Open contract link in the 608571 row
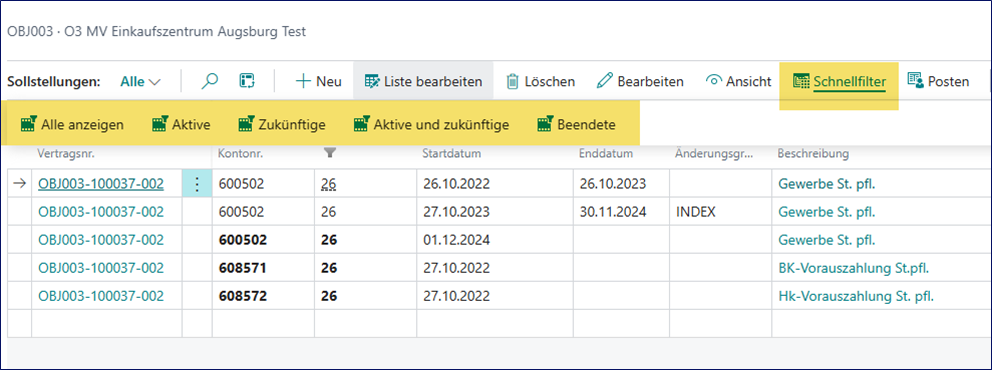Viewport: 992px width, 370px height. pyautogui.click(x=101, y=268)
